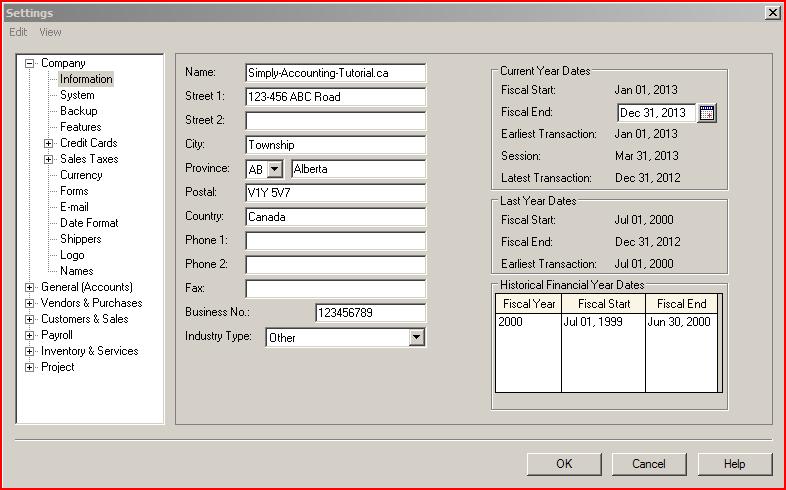Click the historical table vertical scrollbar
The image size is (786, 490).
(720, 343)
